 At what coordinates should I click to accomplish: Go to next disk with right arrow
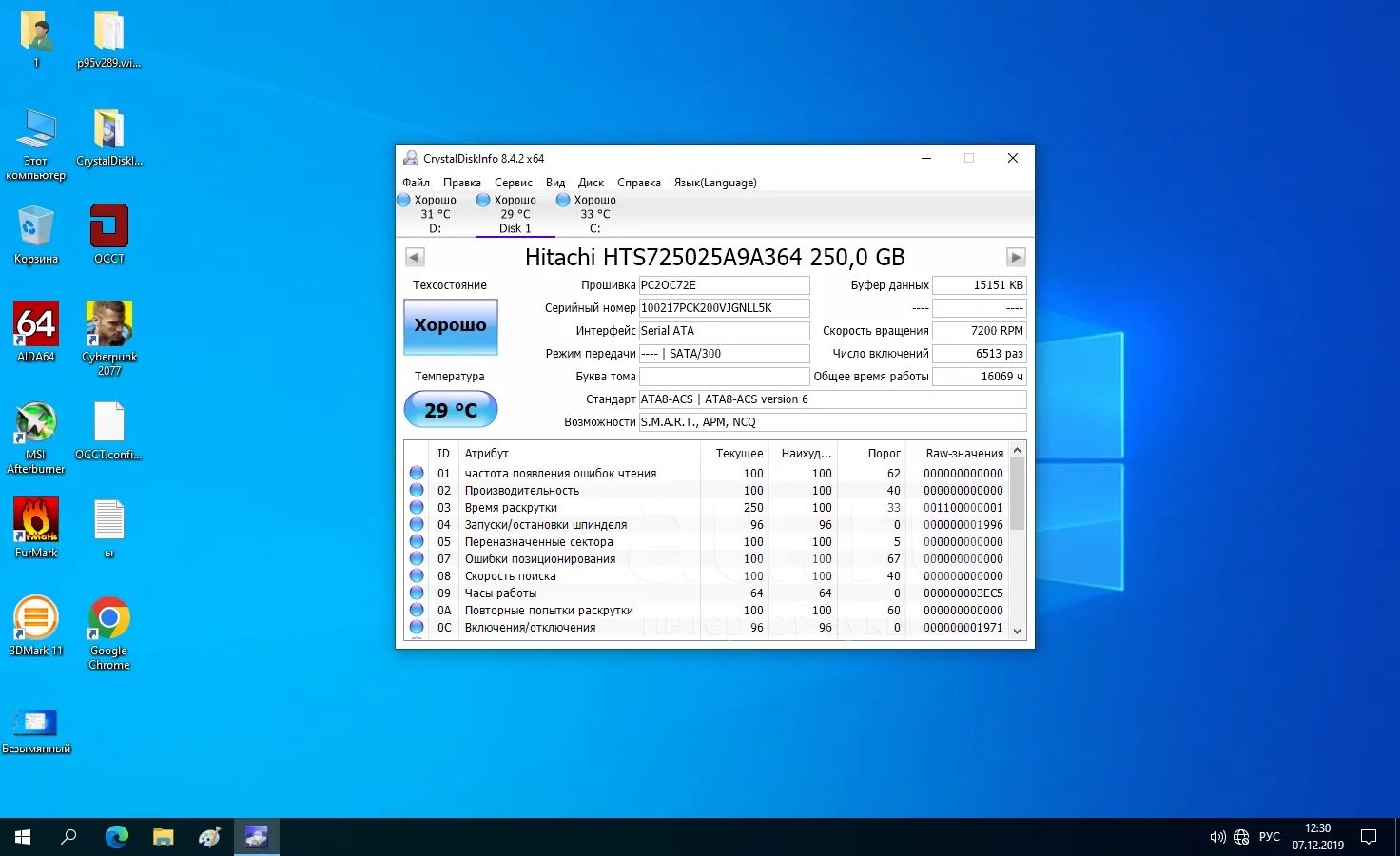1016,257
